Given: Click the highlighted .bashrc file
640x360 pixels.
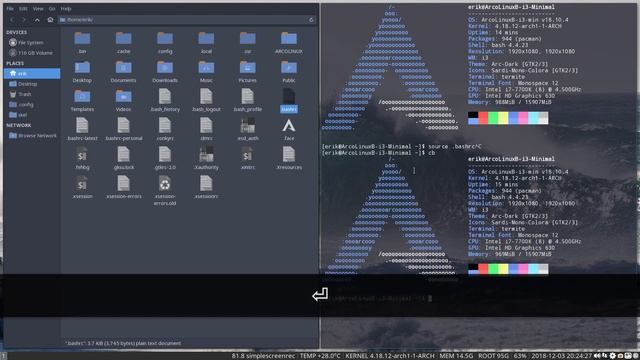Looking at the screenshot, I should tap(289, 100).
